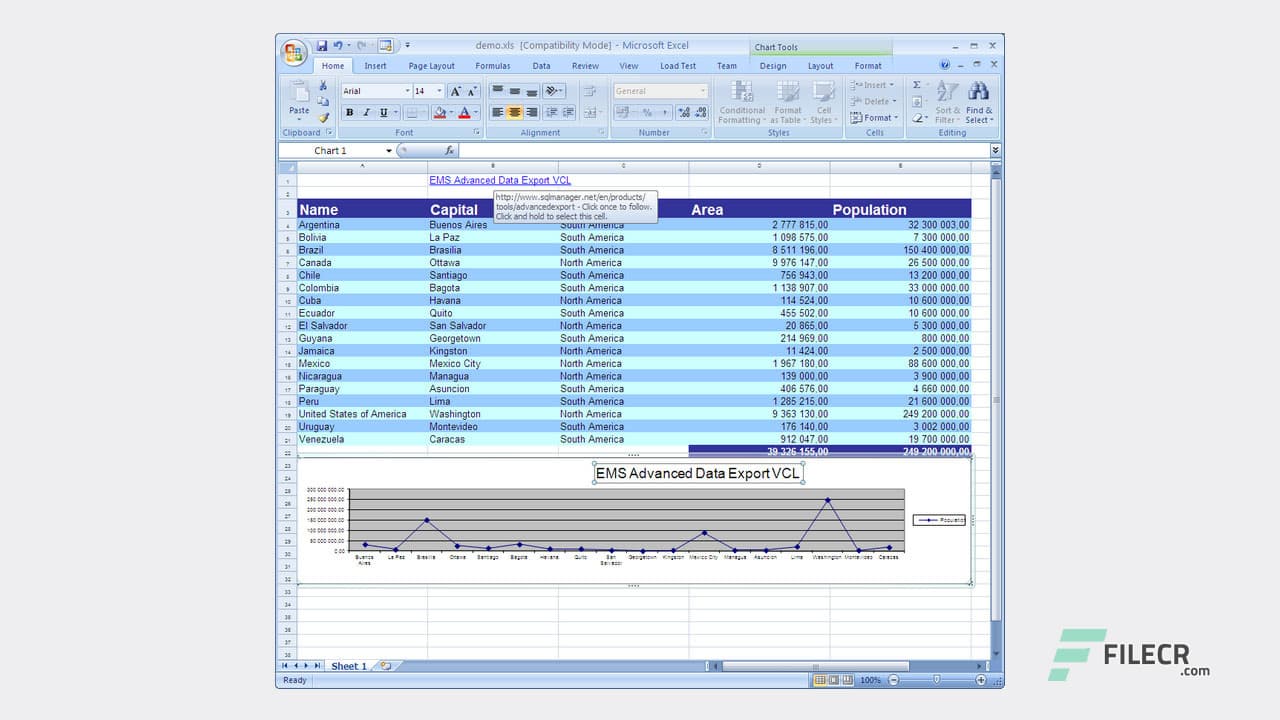Select the Sheet 1 tab at bottom
This screenshot has height=720, width=1280.
(x=348, y=665)
